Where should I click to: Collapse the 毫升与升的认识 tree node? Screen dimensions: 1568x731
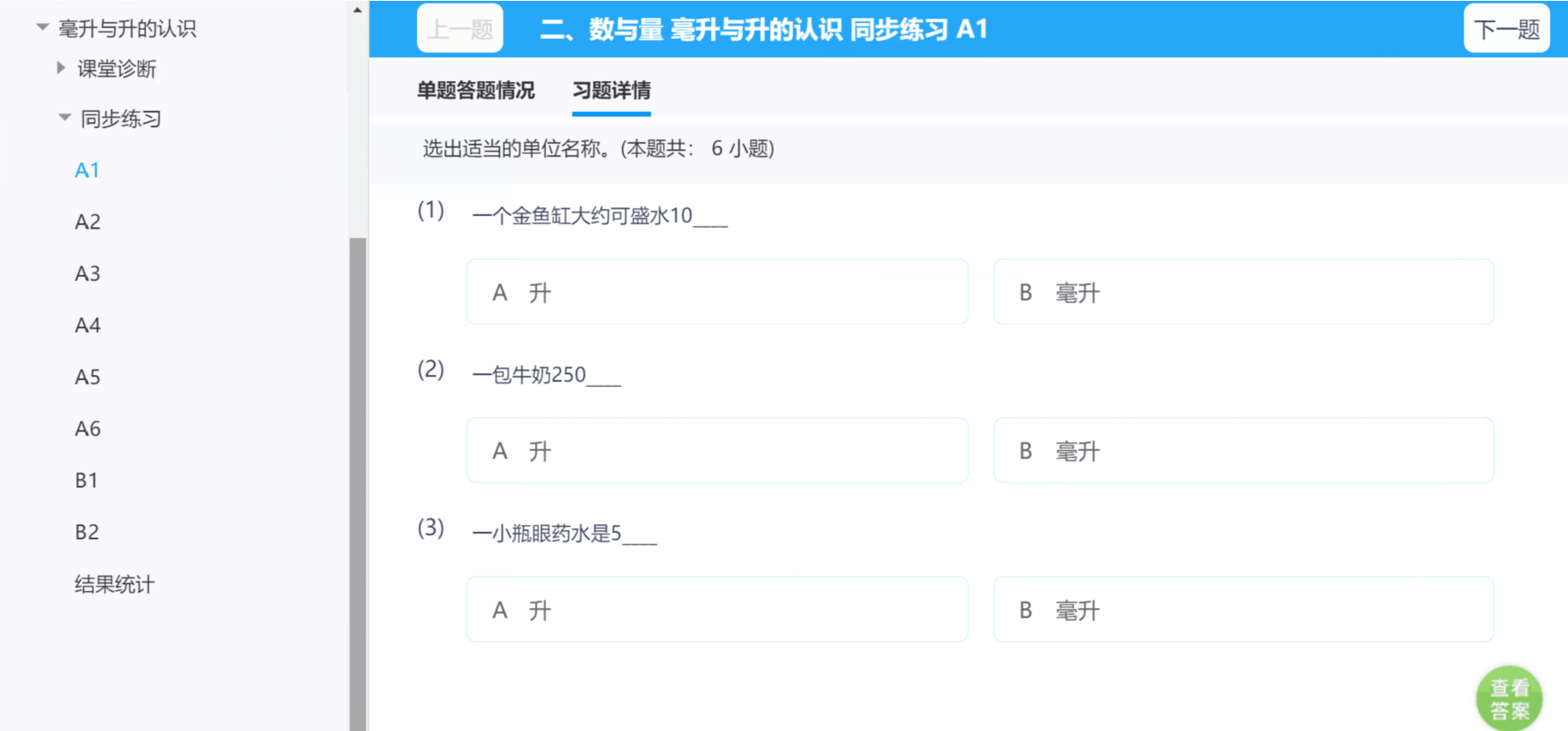[x=42, y=27]
